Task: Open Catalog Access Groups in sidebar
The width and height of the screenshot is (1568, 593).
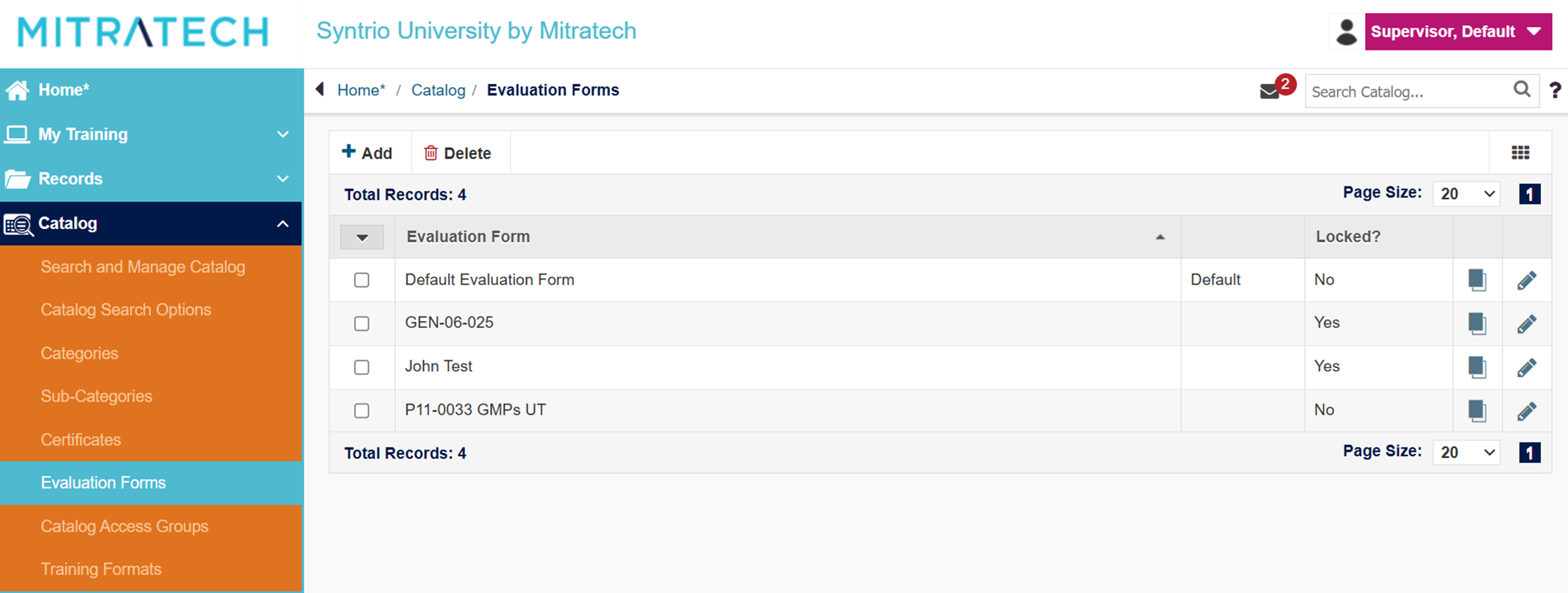Action: [124, 526]
